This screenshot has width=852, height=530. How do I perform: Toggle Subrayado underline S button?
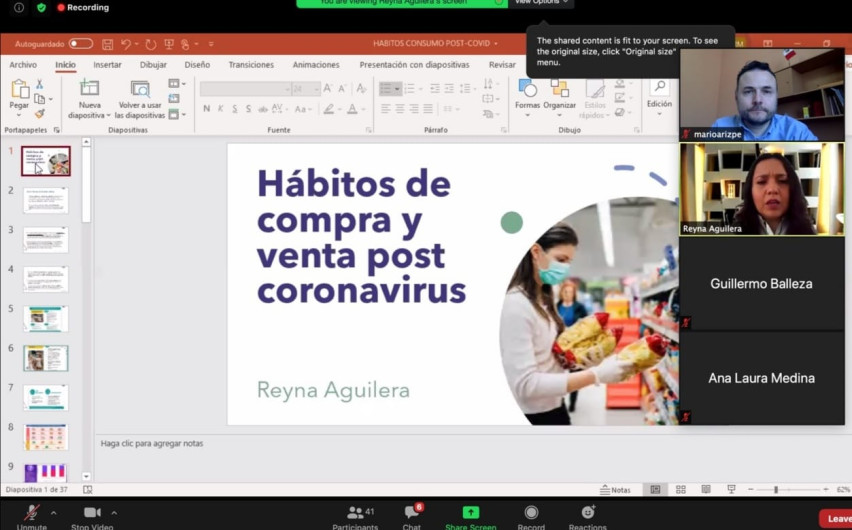pos(235,109)
